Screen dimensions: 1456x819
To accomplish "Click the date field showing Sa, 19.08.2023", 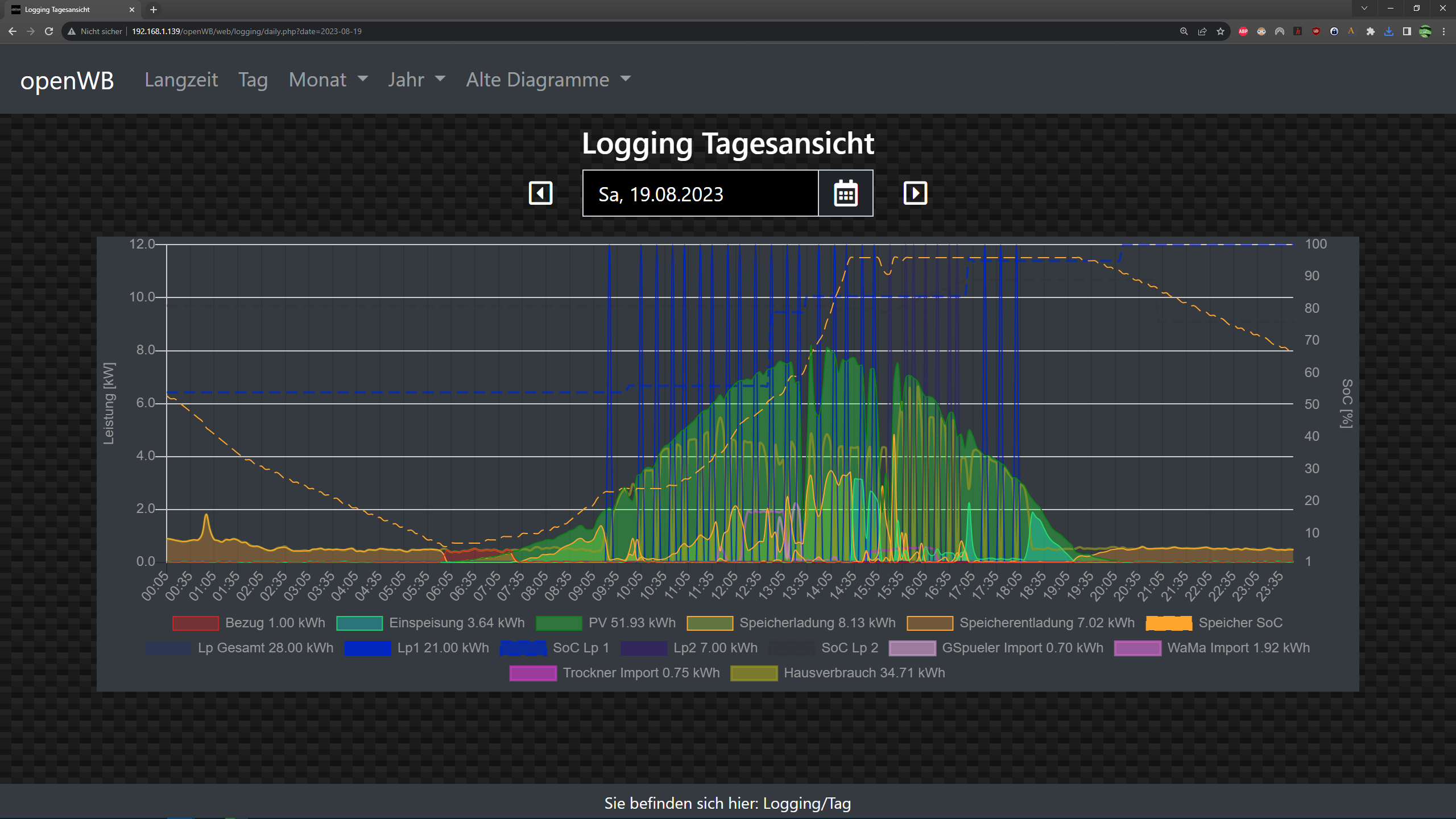I will tap(700, 194).
